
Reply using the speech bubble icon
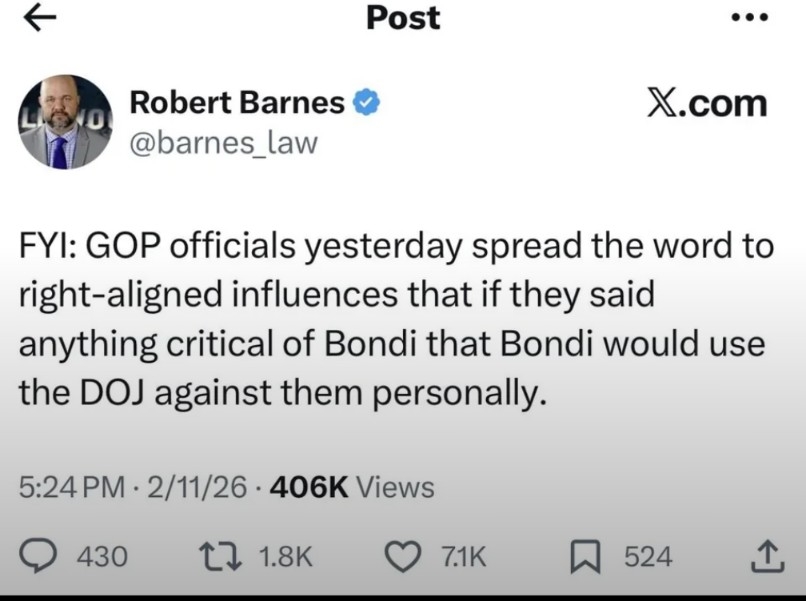[40, 556]
